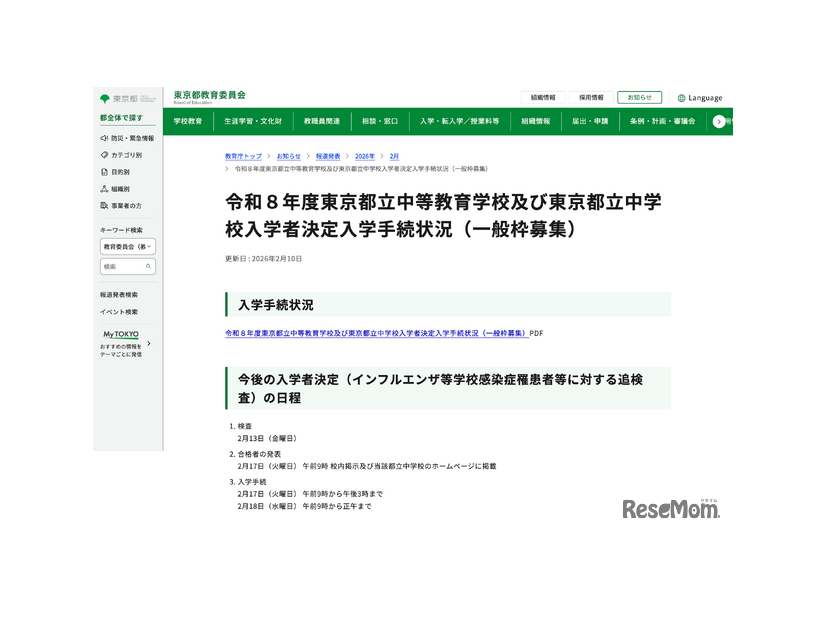Image resolution: width=826 pixels, height=620 pixels.
Task: Click the 報道発表 breadcrumb link
Action: (329, 156)
